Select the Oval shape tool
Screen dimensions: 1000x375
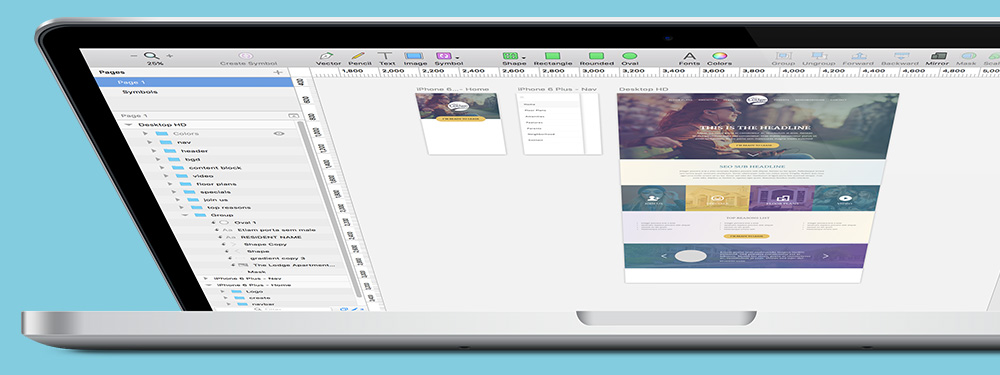pos(629,59)
